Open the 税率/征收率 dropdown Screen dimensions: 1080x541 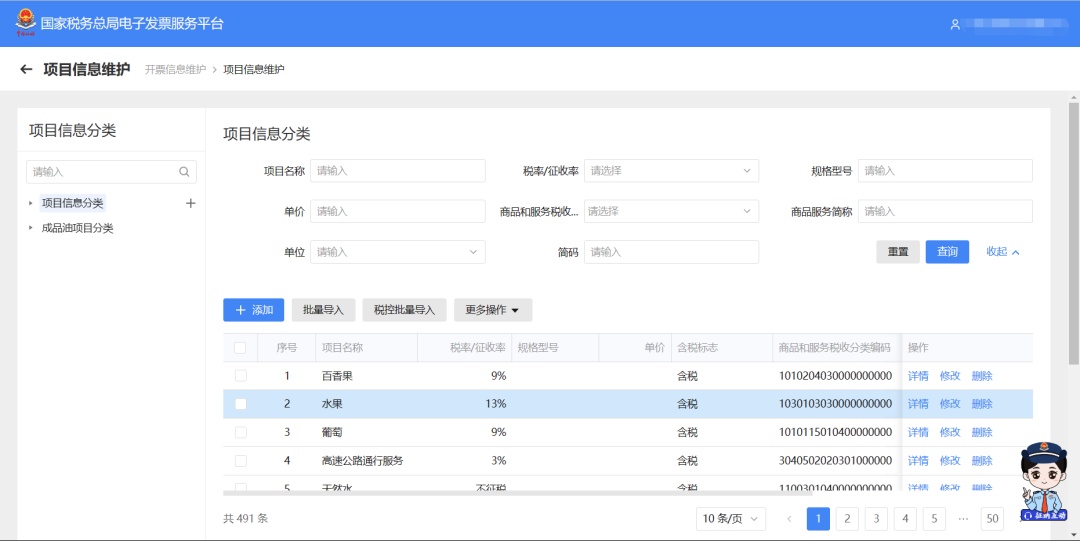pos(672,171)
